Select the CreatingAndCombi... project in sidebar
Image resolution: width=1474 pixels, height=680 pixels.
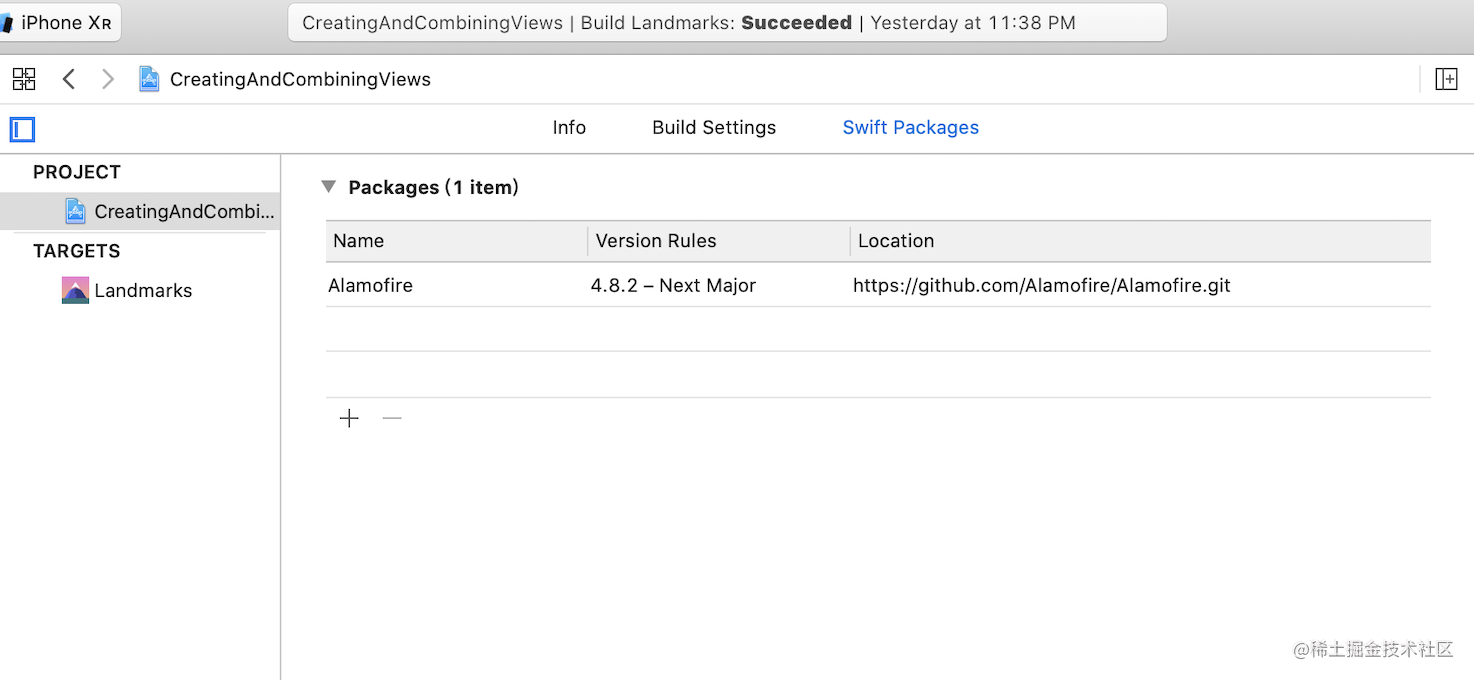[140, 211]
